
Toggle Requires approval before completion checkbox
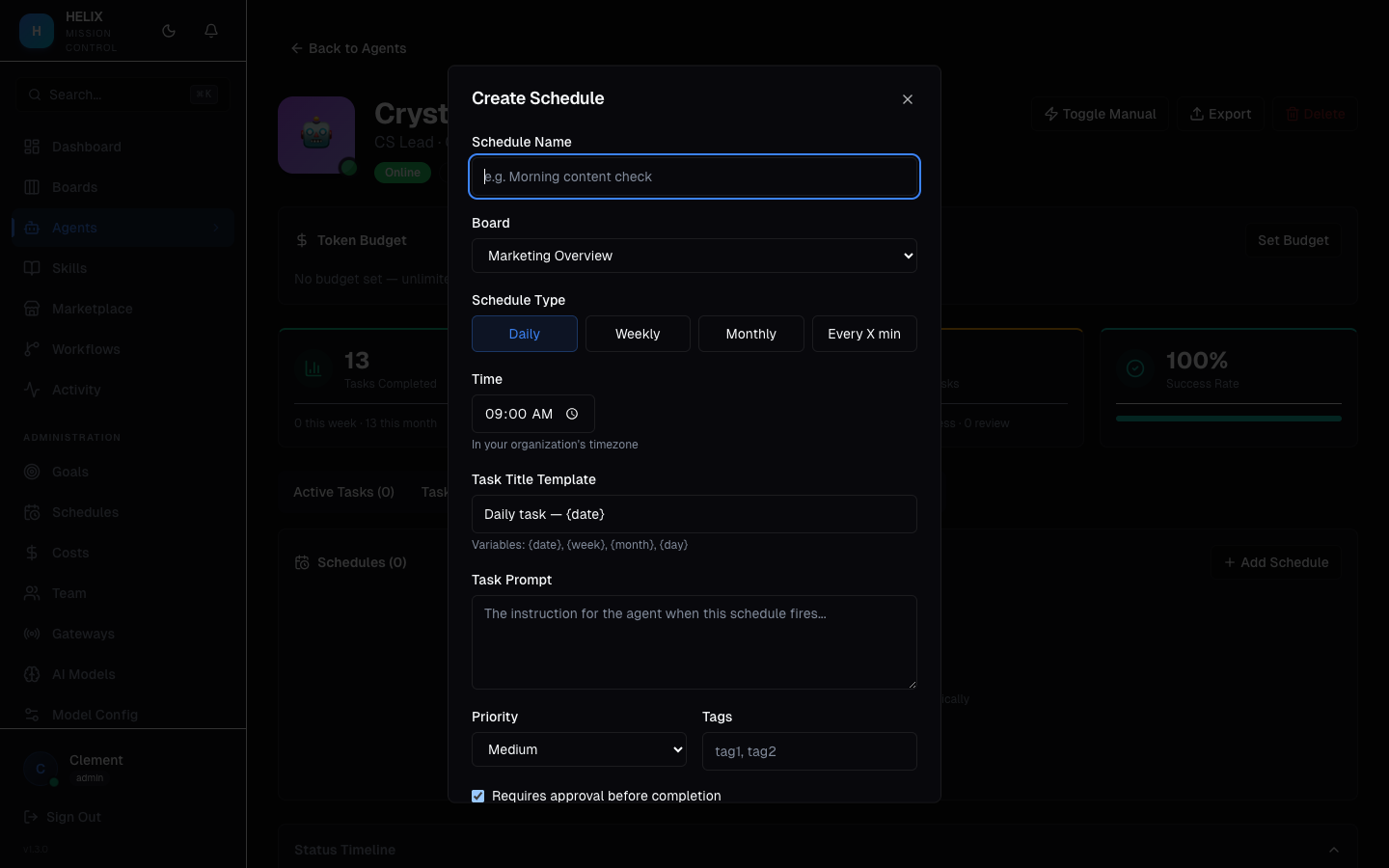point(478,796)
